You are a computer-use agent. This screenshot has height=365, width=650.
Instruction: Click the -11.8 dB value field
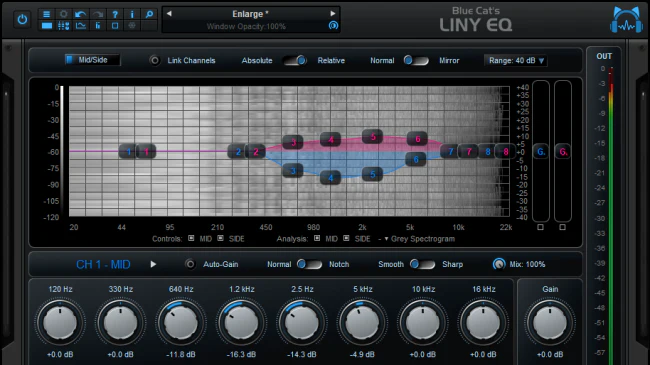[181, 355]
